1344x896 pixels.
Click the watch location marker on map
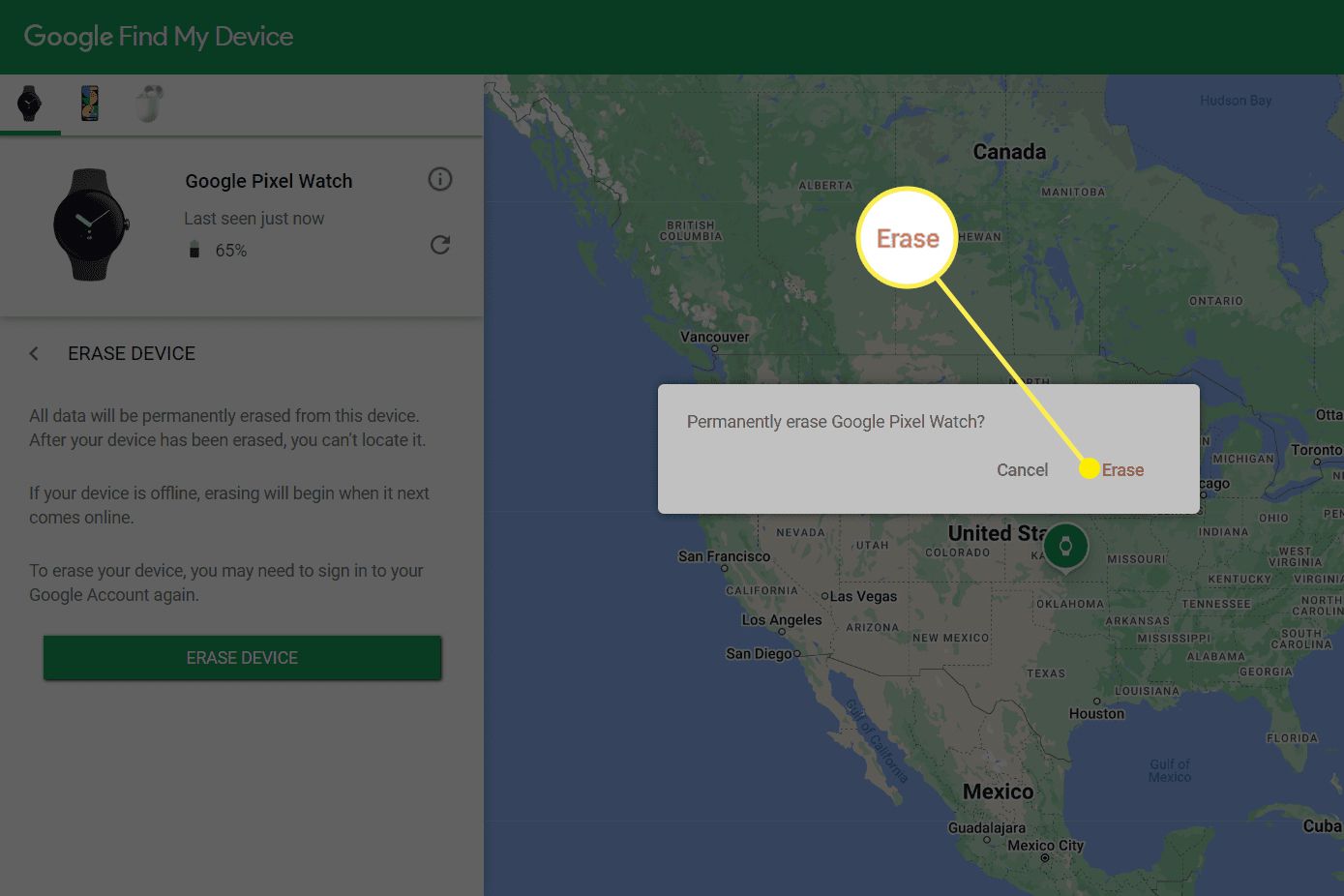coord(1065,548)
